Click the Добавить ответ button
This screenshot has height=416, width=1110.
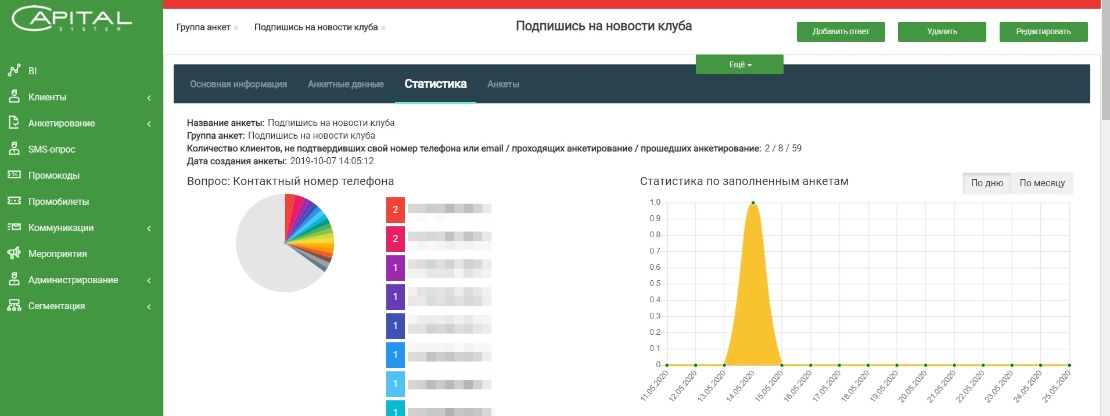click(840, 31)
